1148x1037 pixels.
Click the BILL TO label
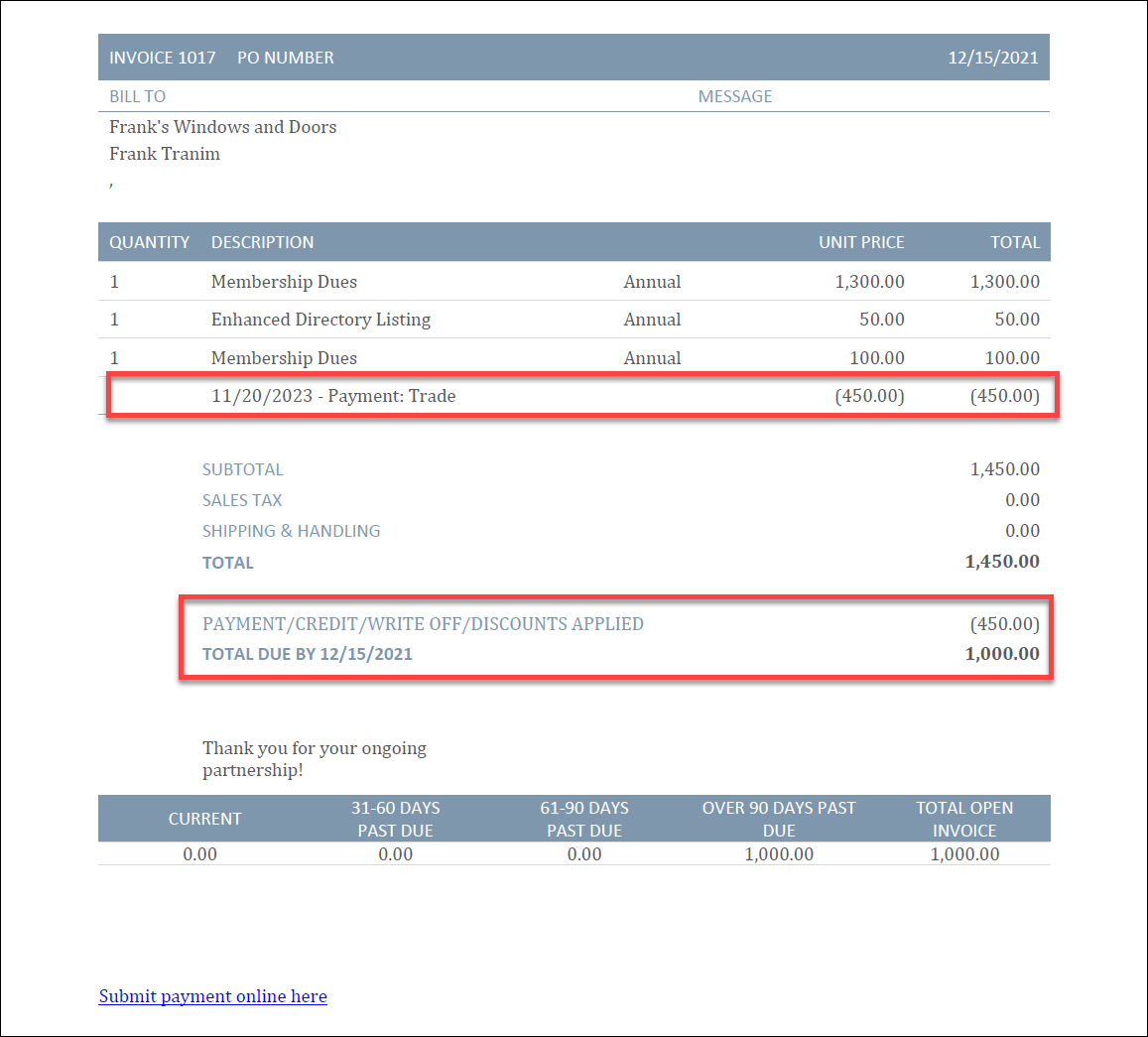138,96
